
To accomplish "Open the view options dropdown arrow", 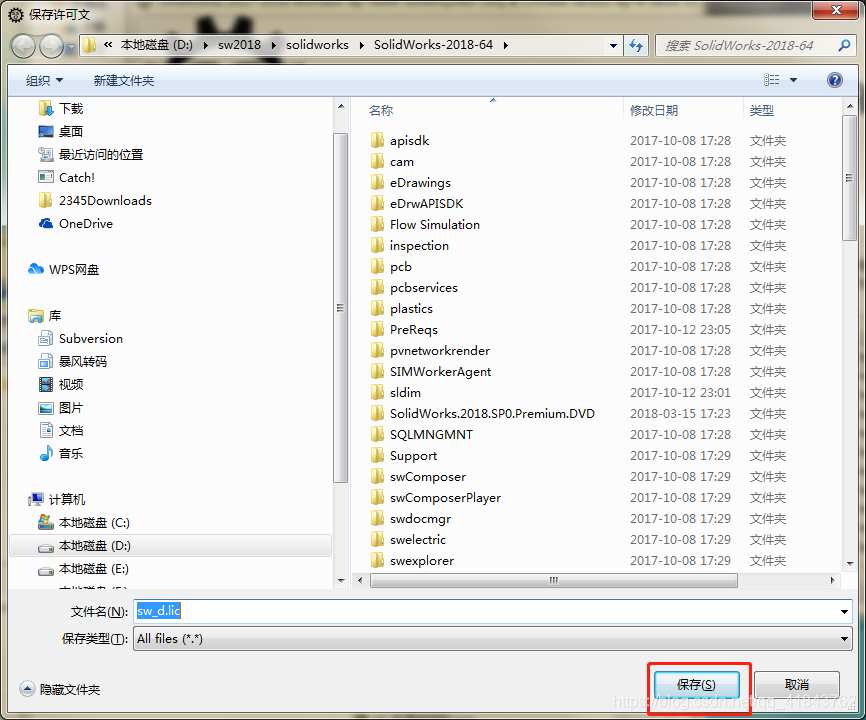I will (x=794, y=80).
